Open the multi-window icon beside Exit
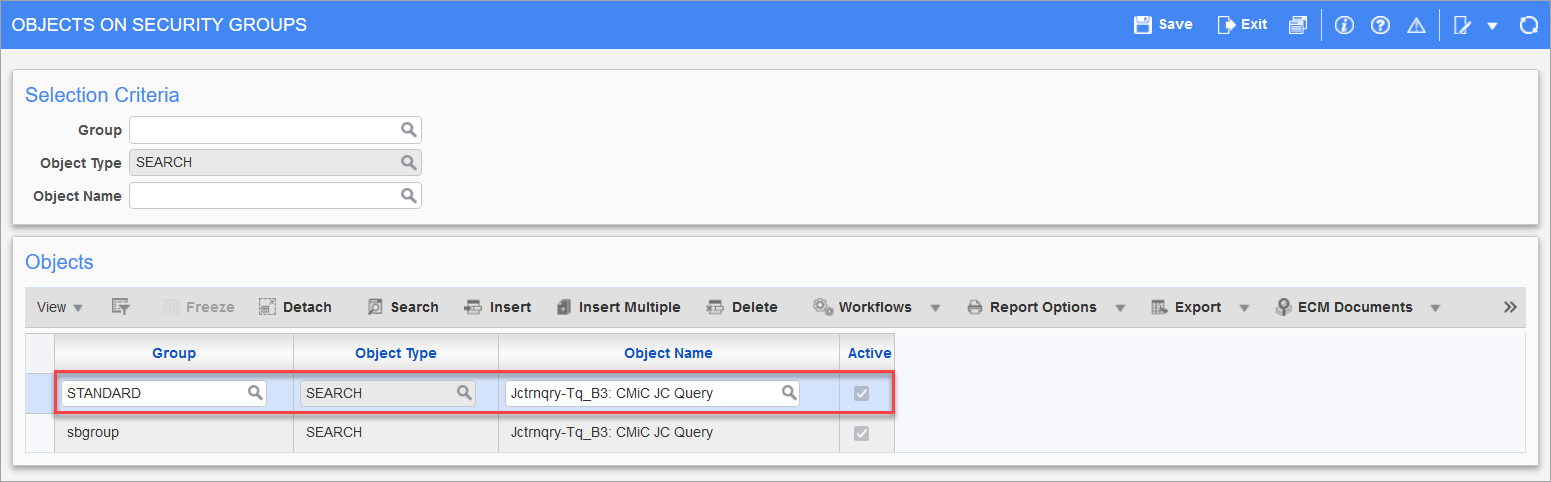Screen dimensions: 1551x482 1298,25
